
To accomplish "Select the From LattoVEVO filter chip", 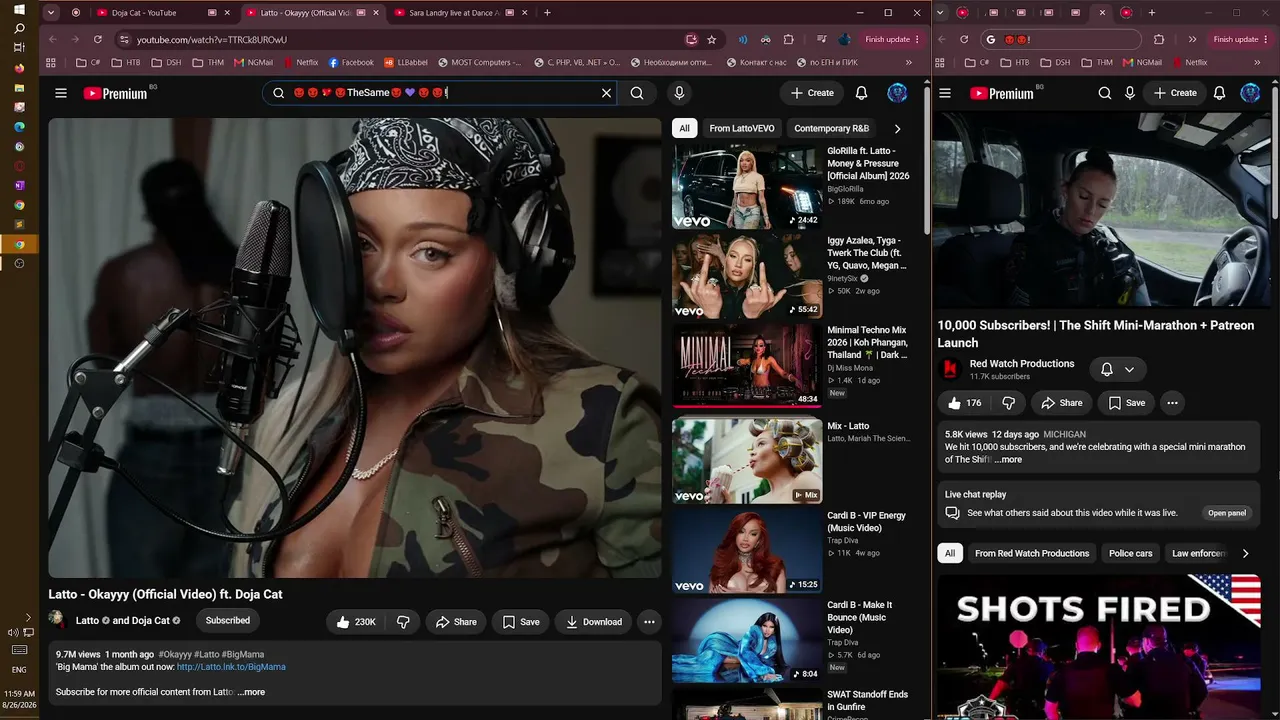I will [742, 128].
